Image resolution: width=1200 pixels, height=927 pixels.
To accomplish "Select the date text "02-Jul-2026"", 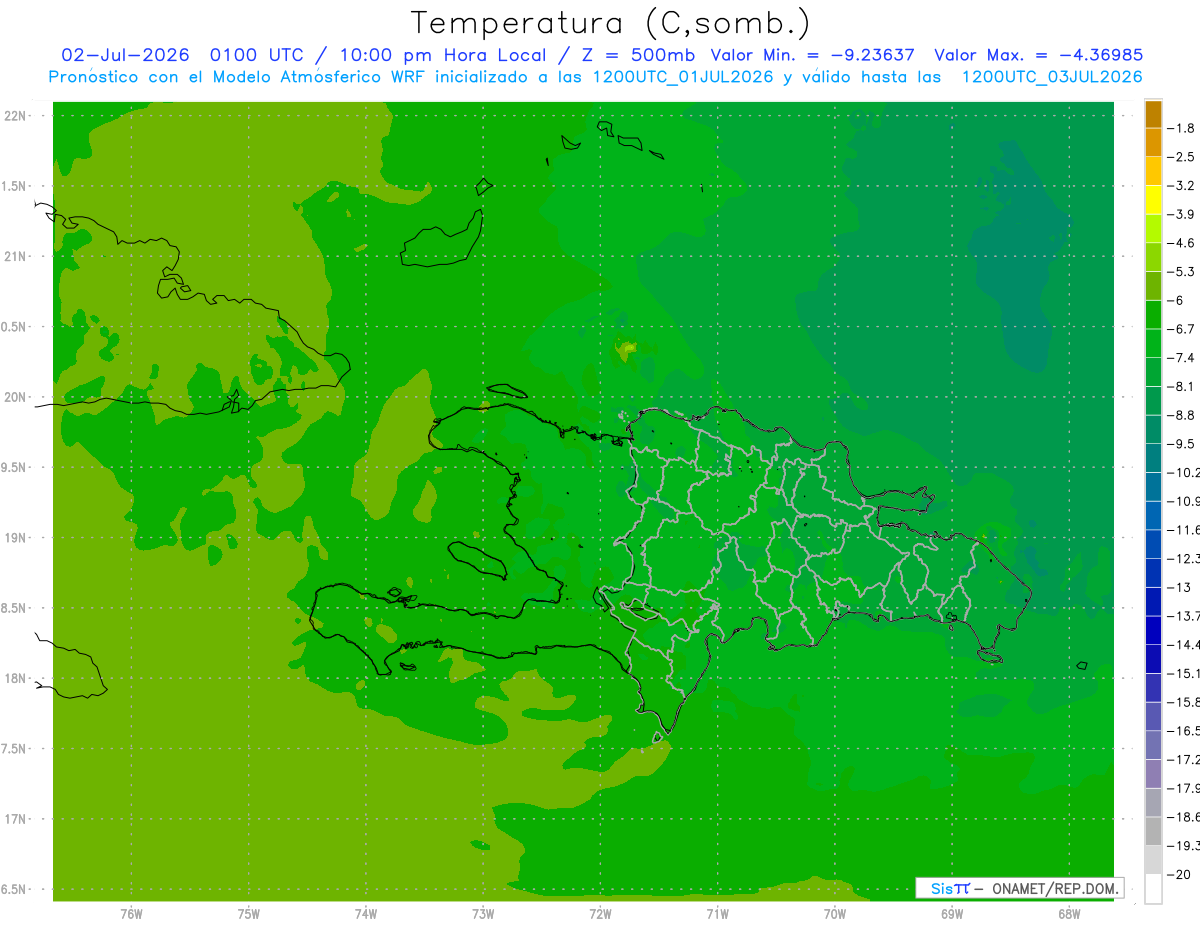I will 125,55.
